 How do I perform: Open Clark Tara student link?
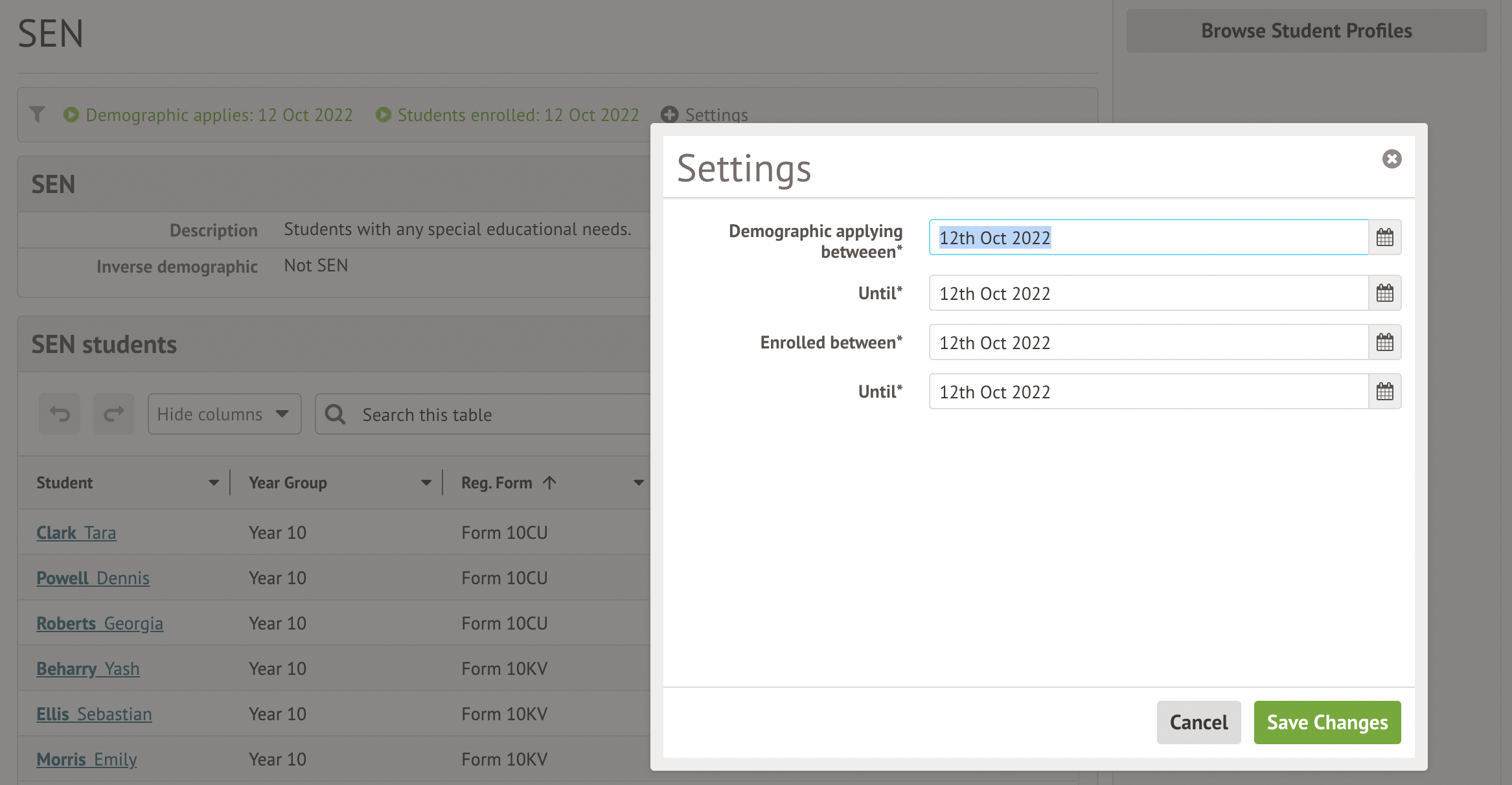76,532
